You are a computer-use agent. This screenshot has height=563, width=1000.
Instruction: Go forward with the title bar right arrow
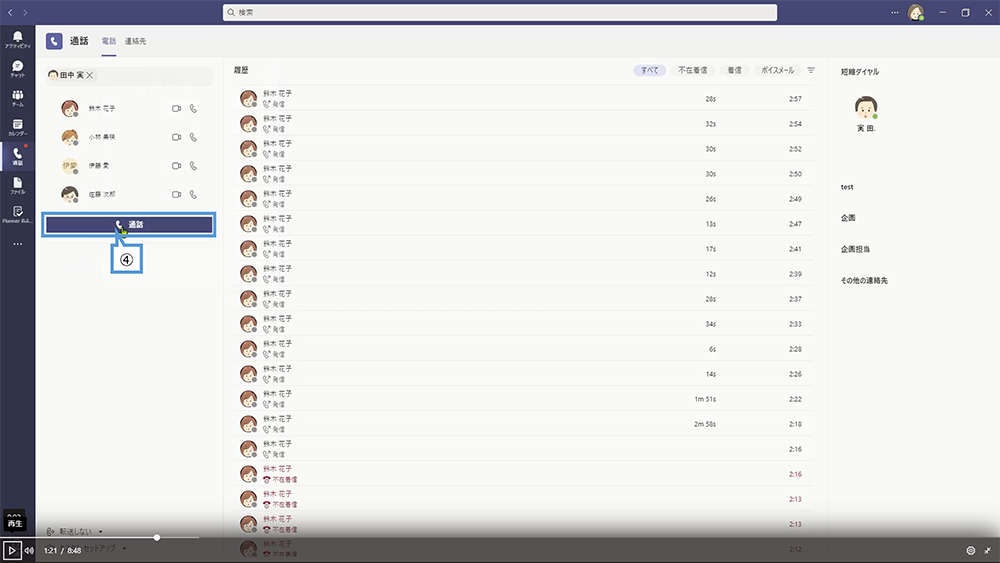click(26, 12)
